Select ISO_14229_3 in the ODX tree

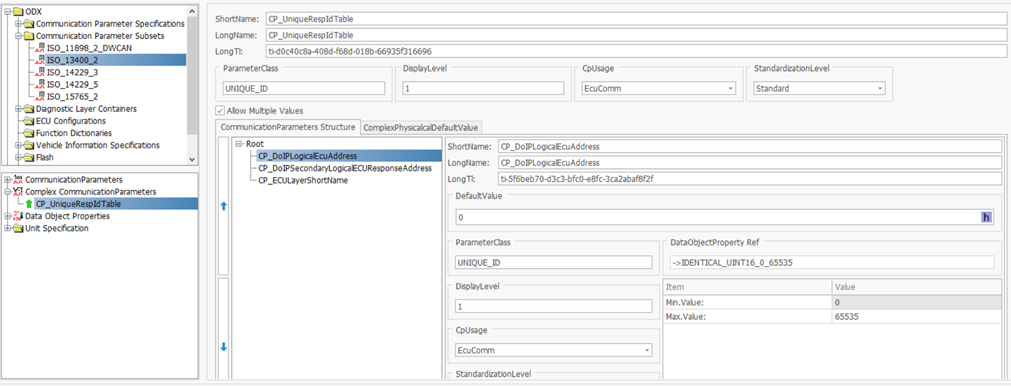72,72
